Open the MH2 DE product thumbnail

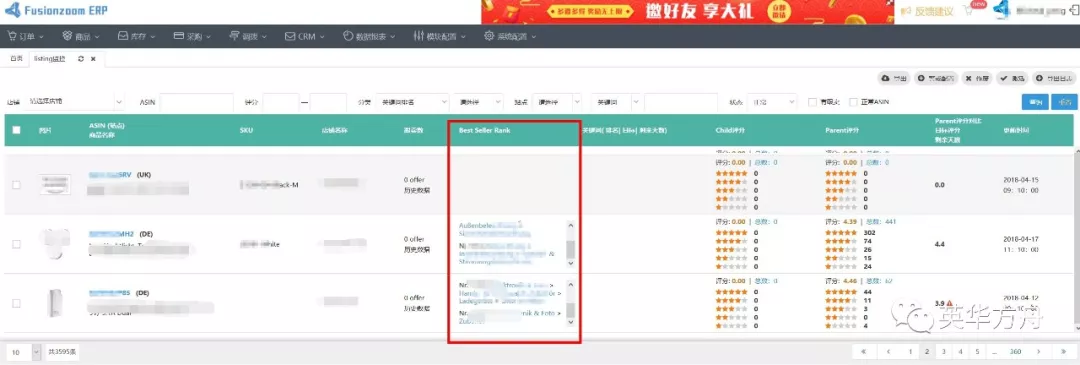click(54, 244)
